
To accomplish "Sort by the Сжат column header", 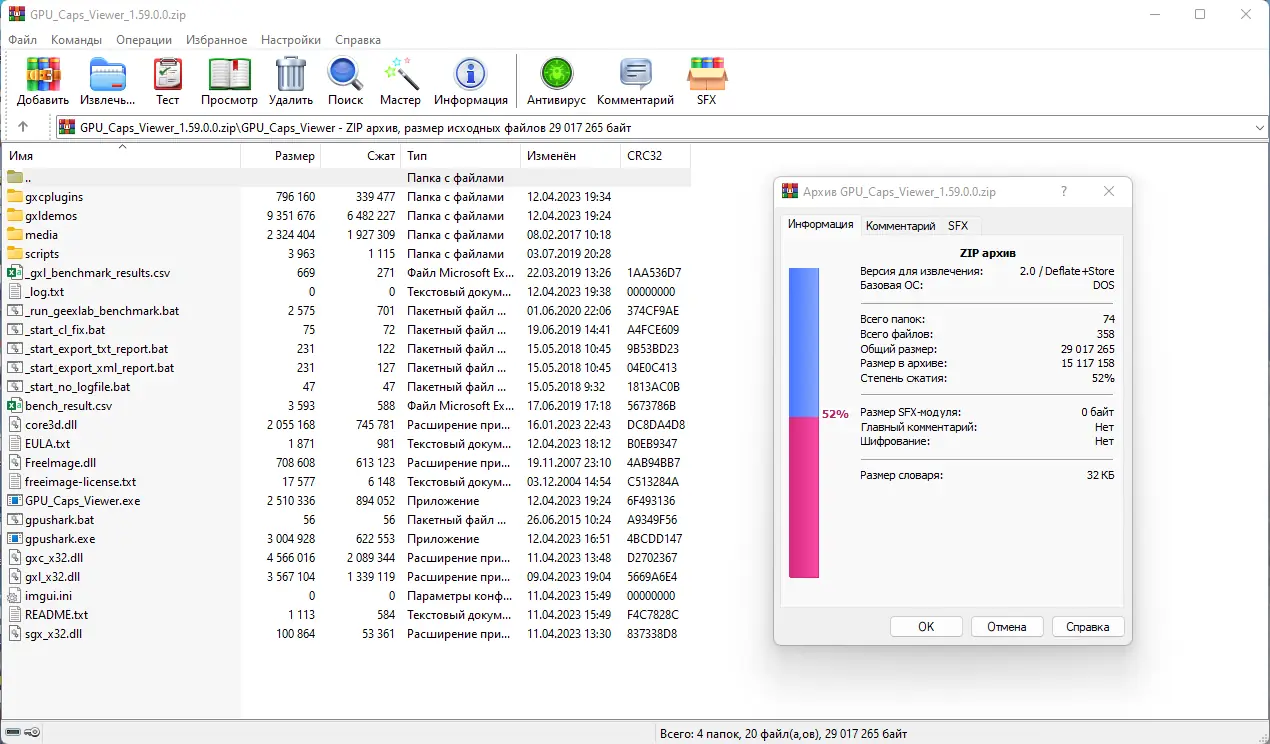I will click(x=361, y=156).
